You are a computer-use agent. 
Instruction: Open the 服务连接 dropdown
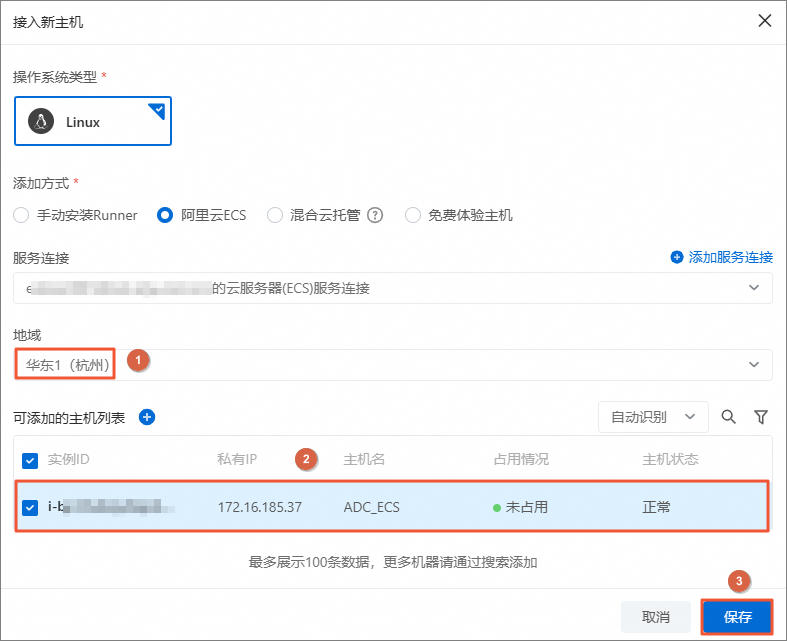[392, 288]
